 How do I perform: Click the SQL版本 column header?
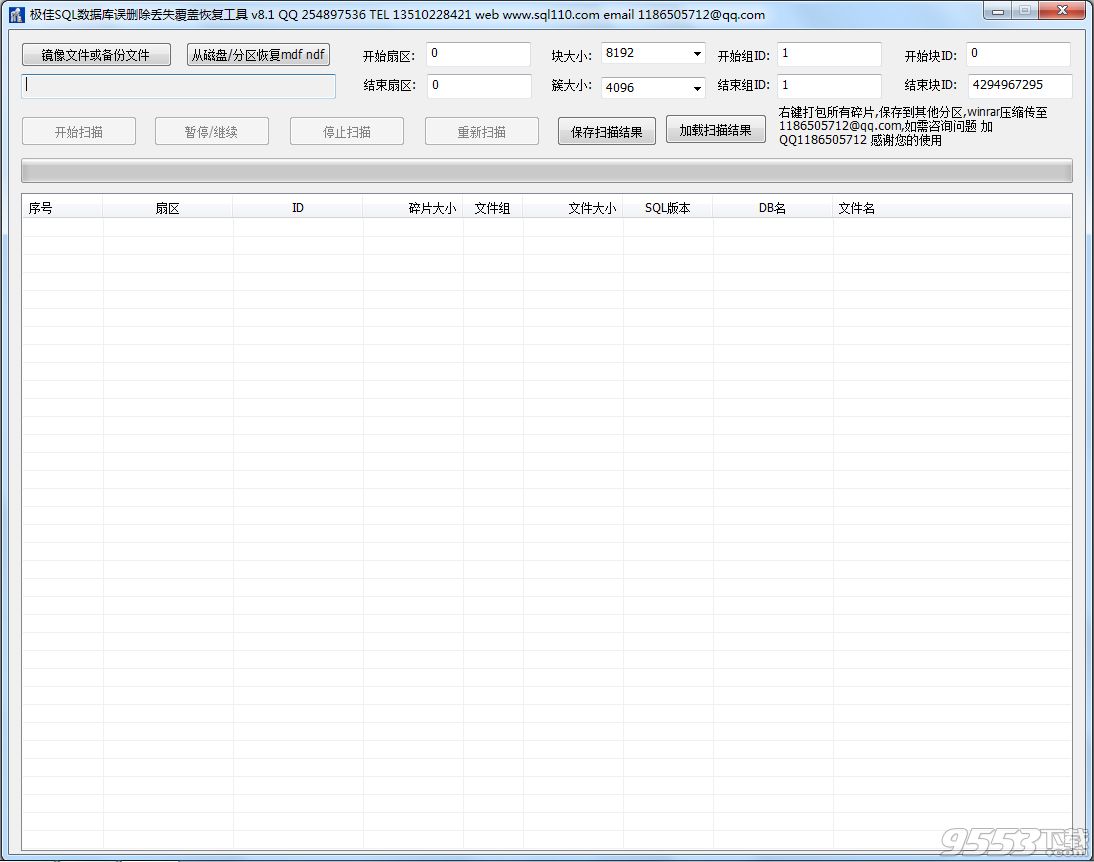pyautogui.click(x=667, y=207)
